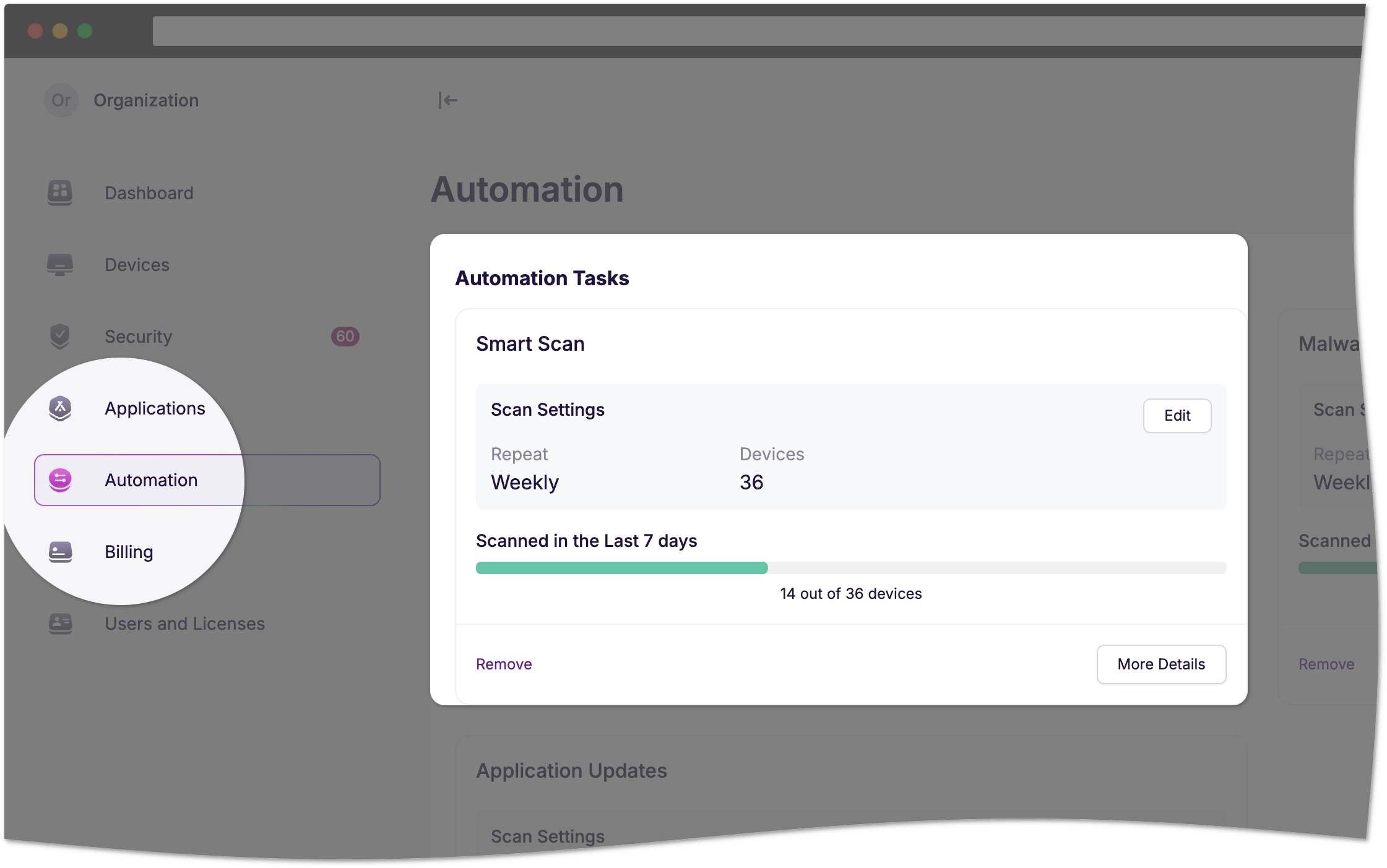
Task: Click the Organization avatar circle
Action: pos(61,100)
